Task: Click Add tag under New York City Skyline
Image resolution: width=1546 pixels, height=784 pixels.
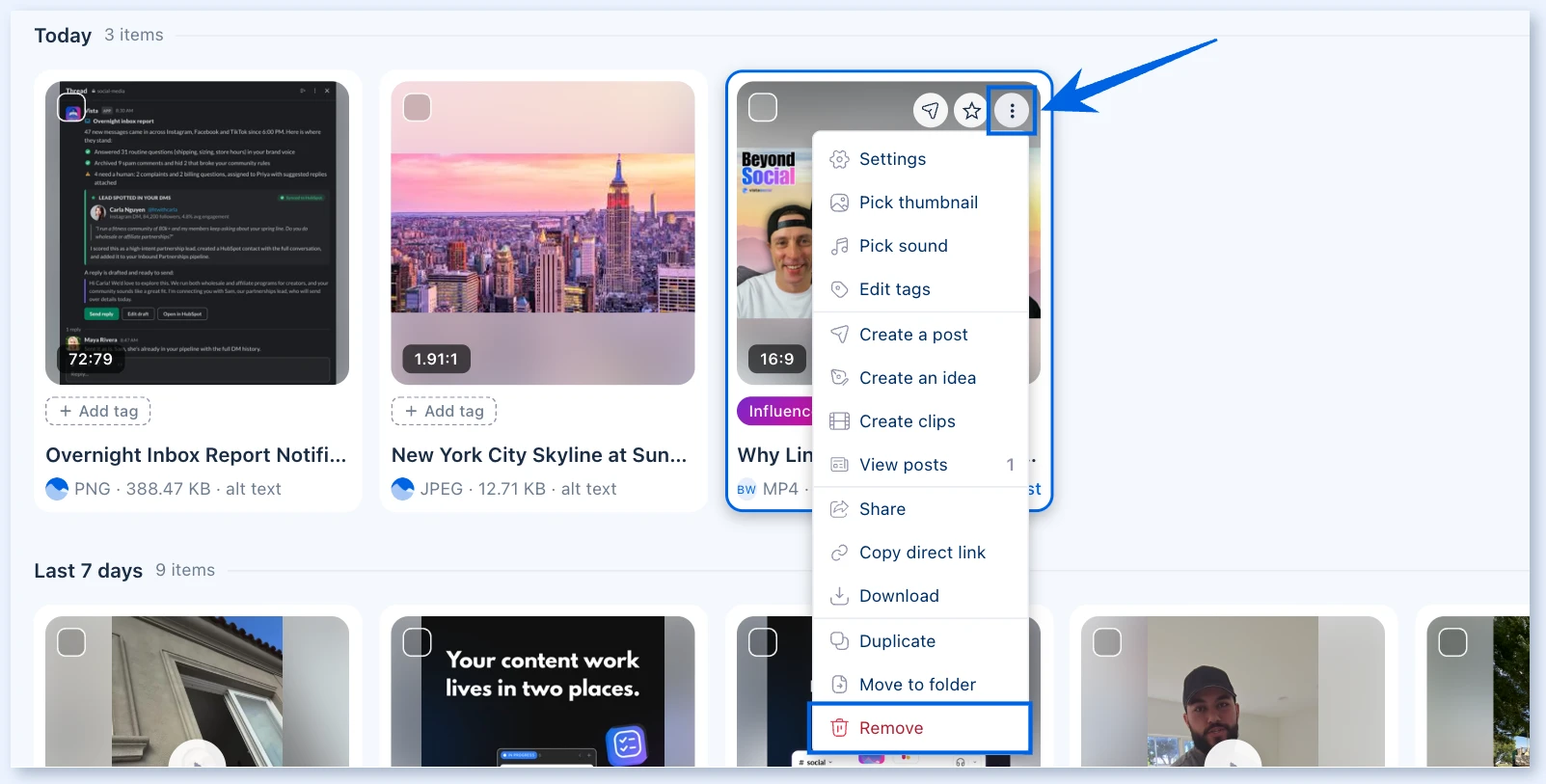Action: coord(444,411)
